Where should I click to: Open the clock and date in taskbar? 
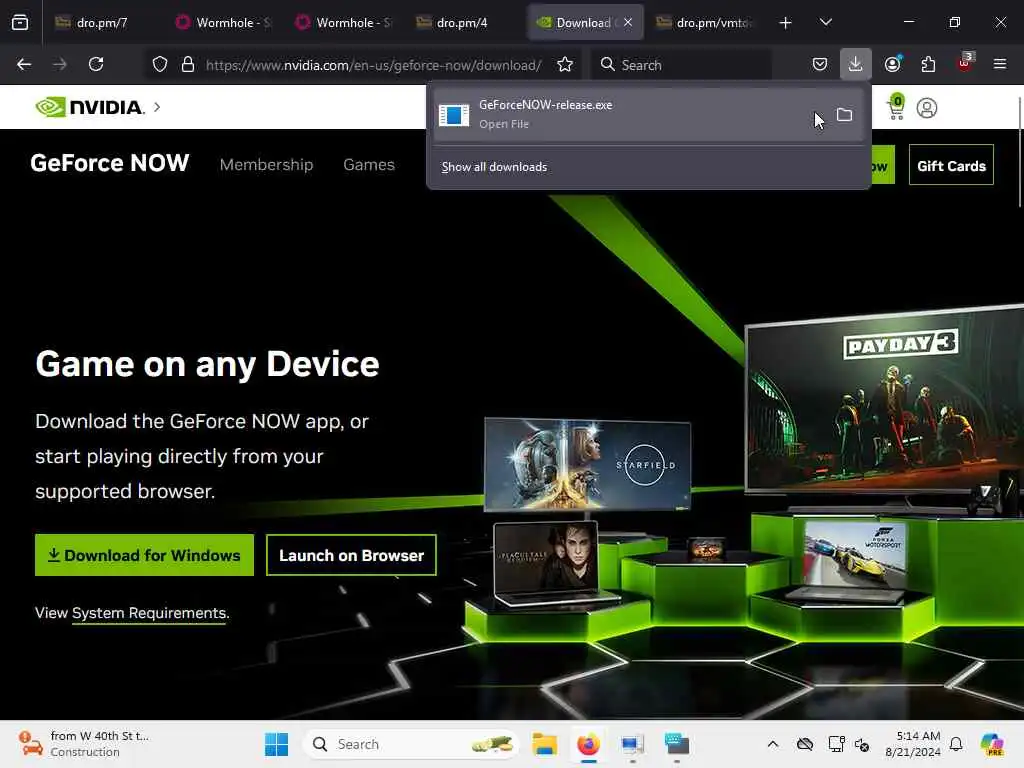pyautogui.click(x=912, y=744)
